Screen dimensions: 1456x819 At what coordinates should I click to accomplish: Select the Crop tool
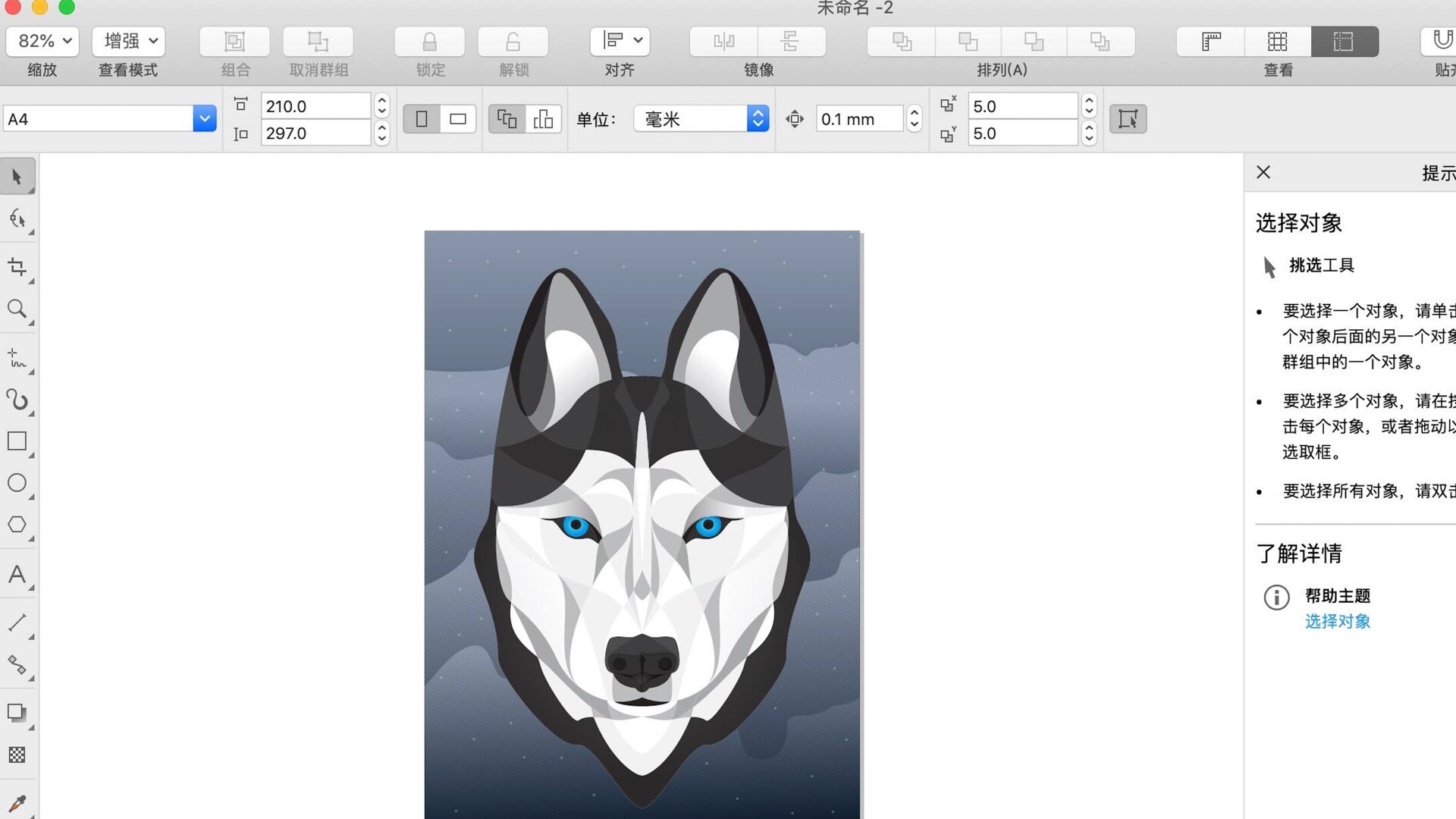pyautogui.click(x=17, y=267)
